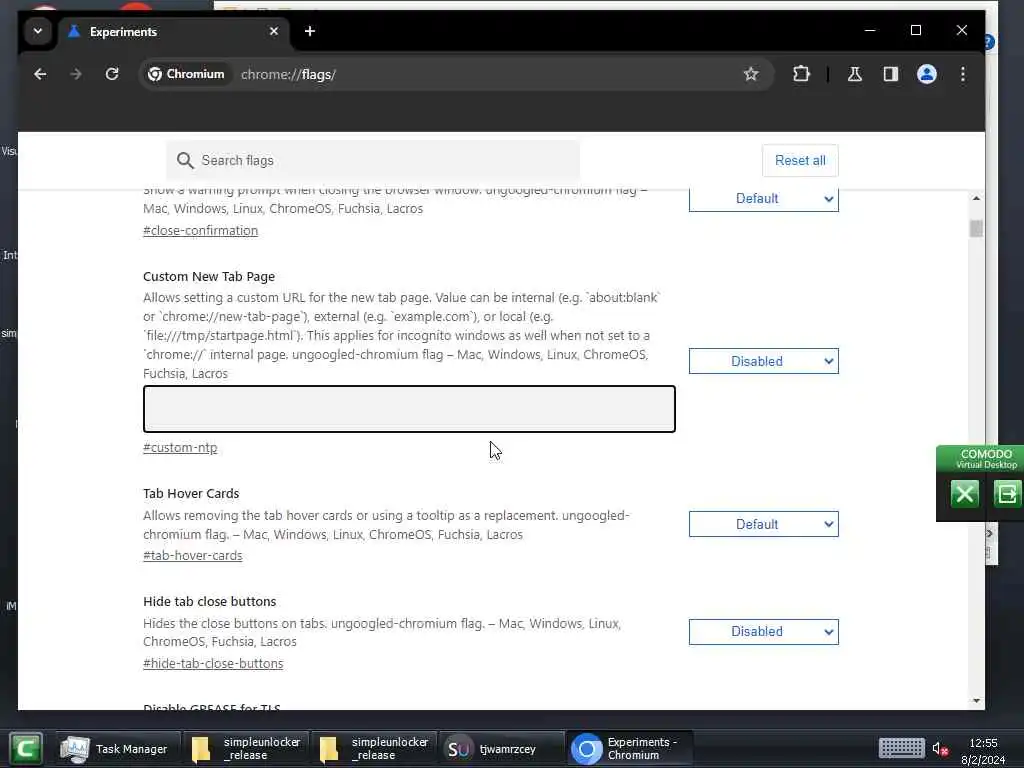Image resolution: width=1024 pixels, height=768 pixels.
Task: Click the Chromium site info chip
Action: coord(187,74)
